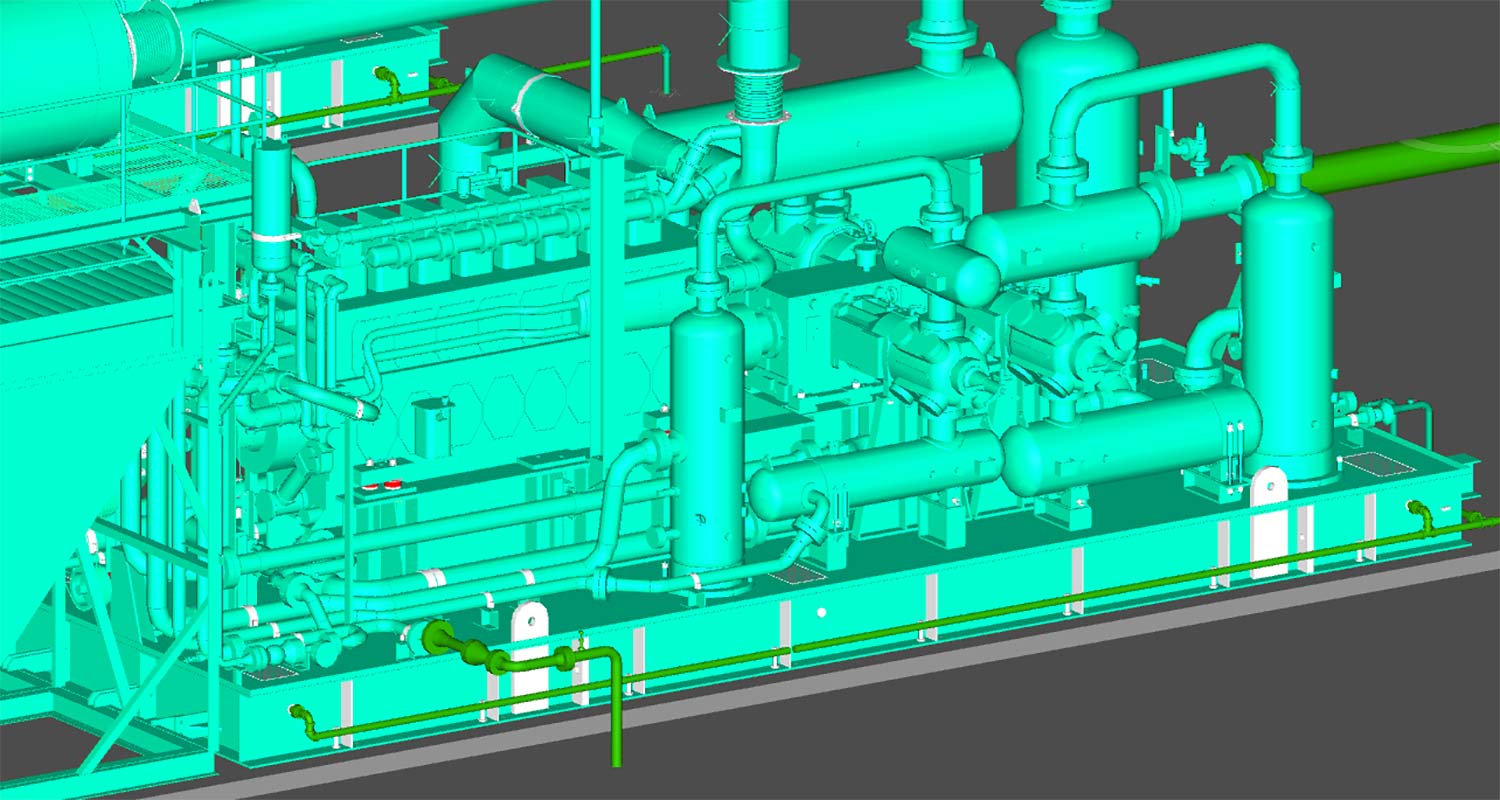This screenshot has width=1500, height=800.
Task: Click the dark green overhead gas pipe
Action: tap(1400, 165)
